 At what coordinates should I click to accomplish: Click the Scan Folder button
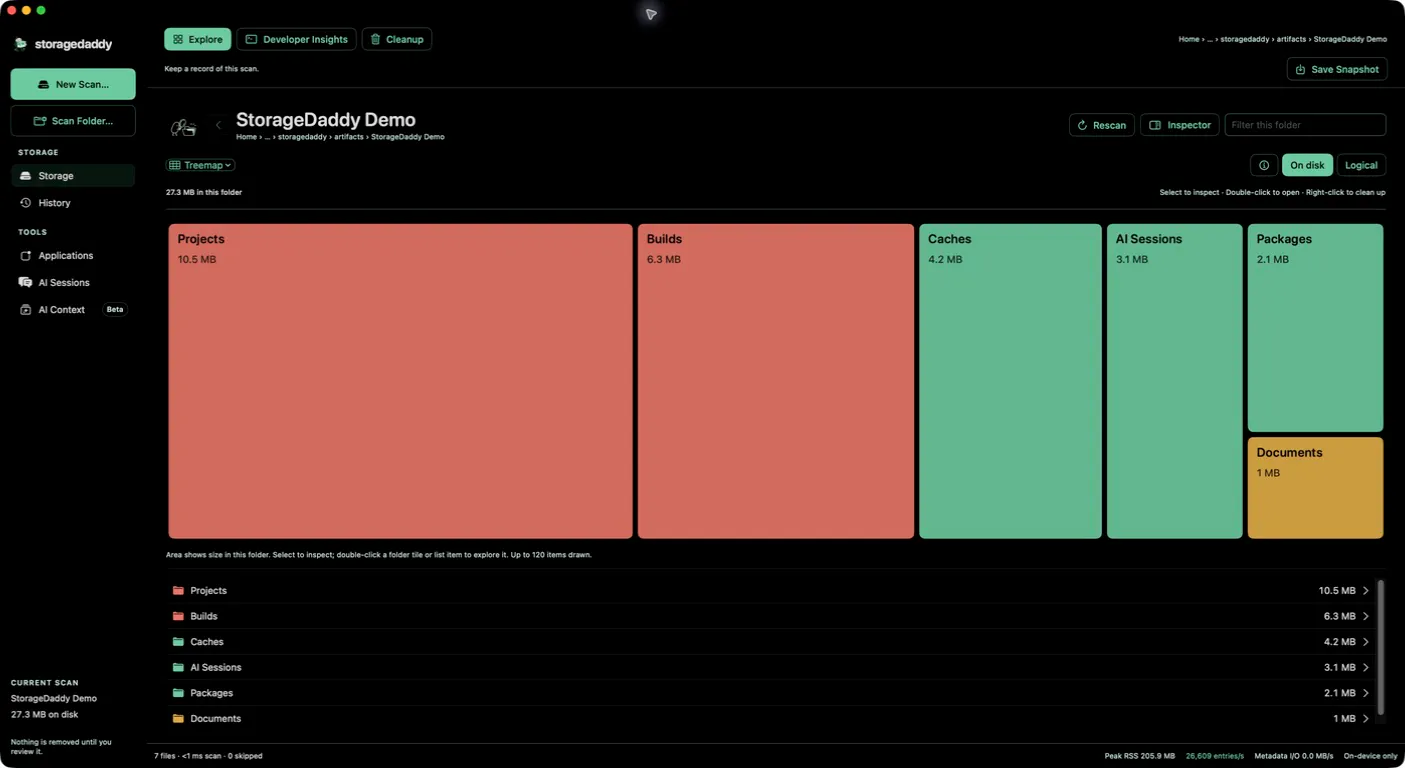pos(73,121)
